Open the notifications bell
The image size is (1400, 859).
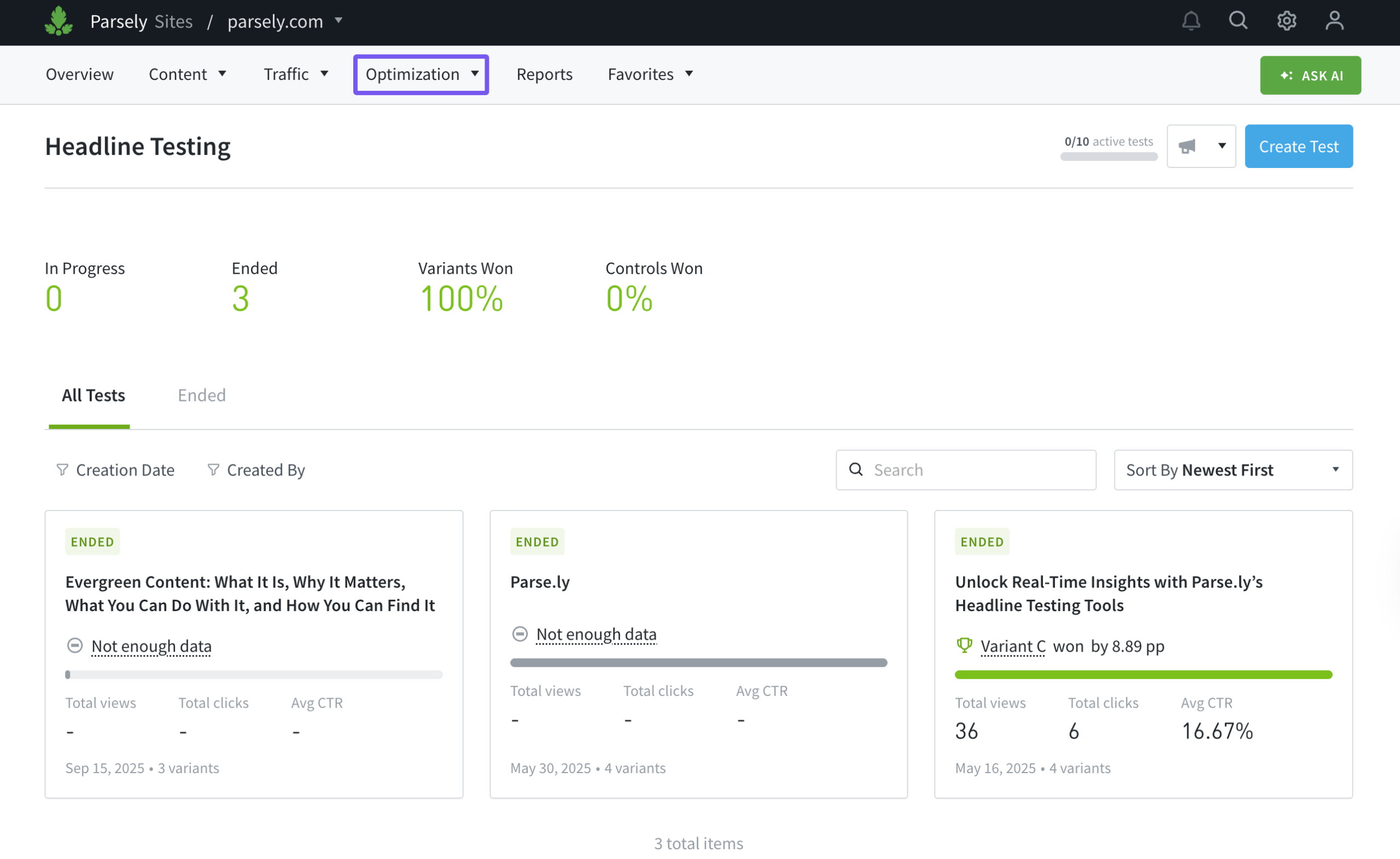1191,21
